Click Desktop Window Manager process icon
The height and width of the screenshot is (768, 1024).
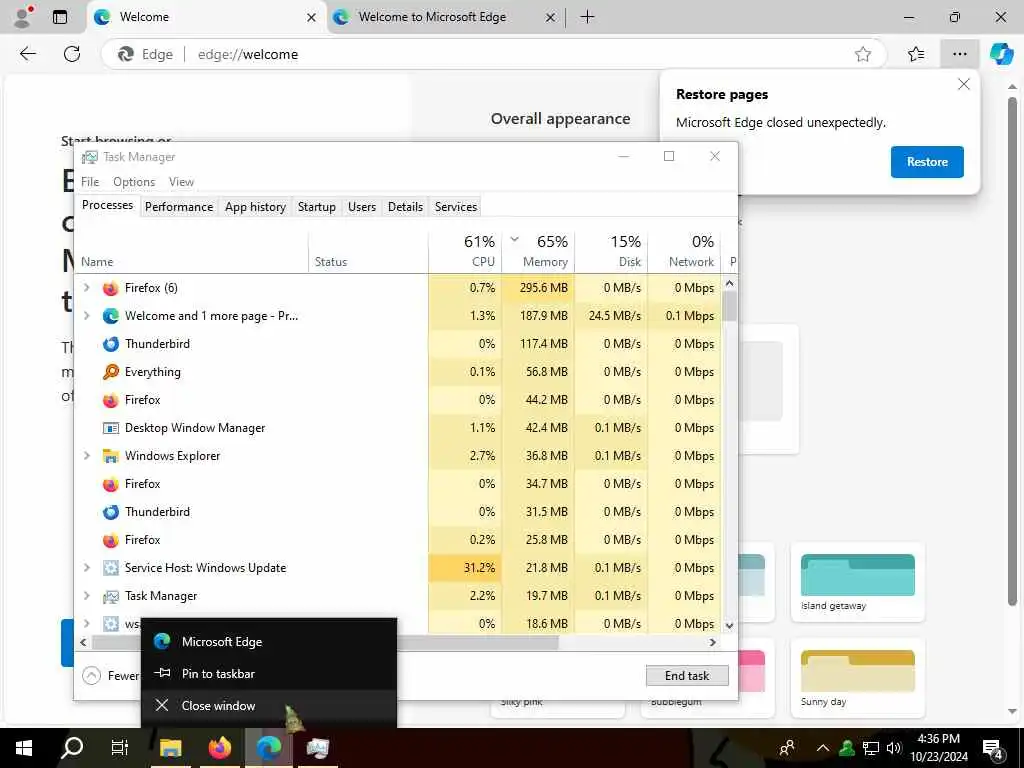(x=110, y=428)
